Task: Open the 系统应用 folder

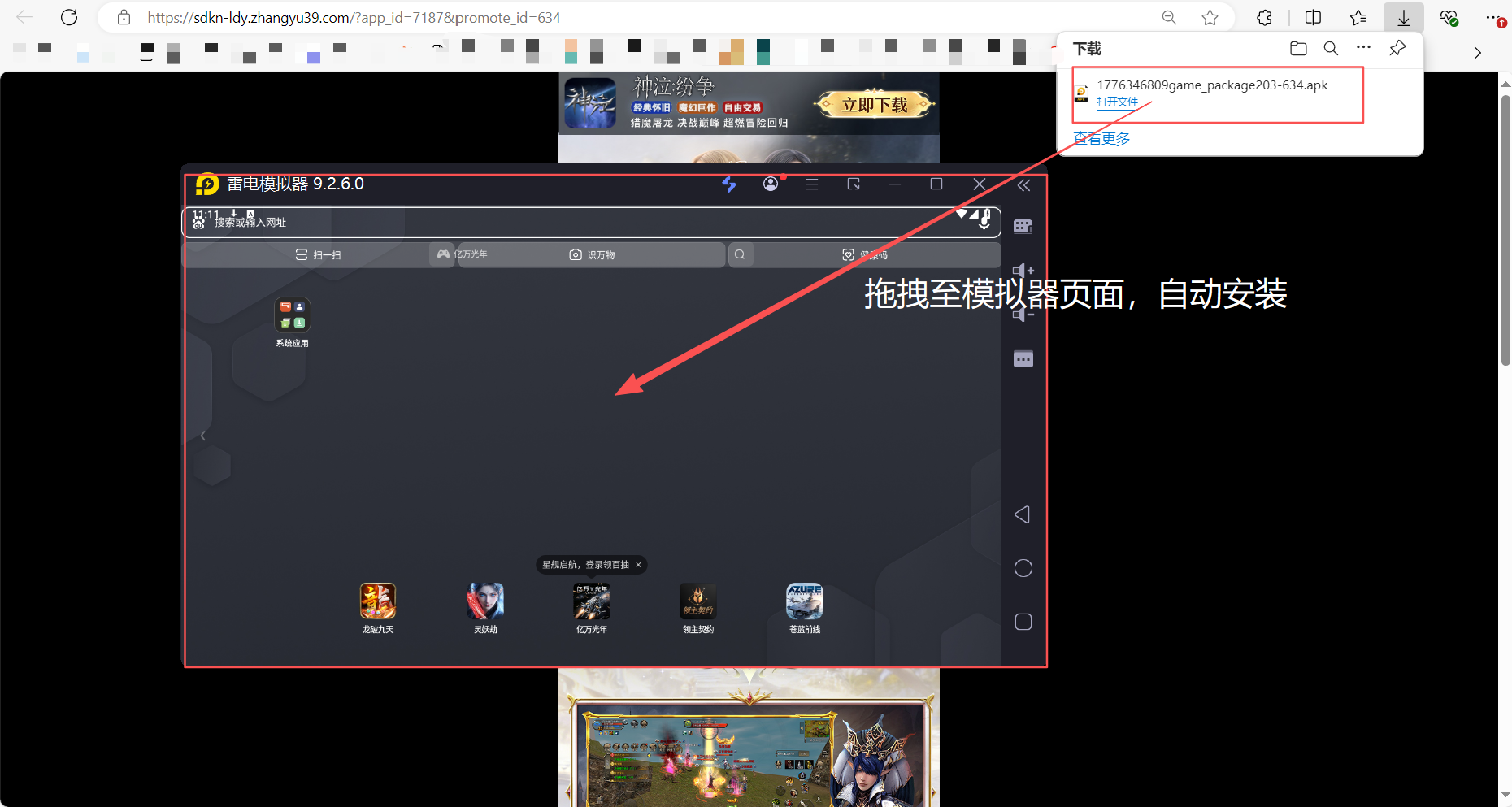Action: point(292,323)
